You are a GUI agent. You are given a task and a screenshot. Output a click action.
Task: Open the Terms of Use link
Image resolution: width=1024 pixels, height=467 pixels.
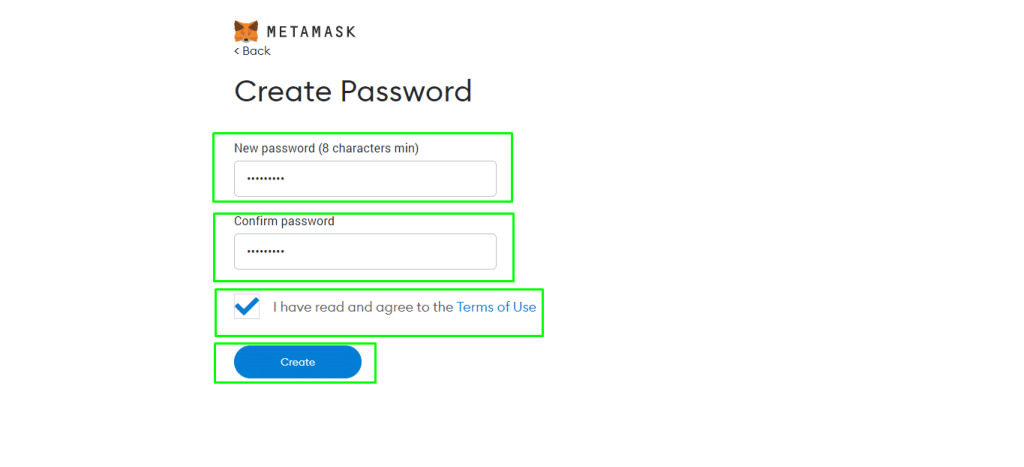[496, 307]
